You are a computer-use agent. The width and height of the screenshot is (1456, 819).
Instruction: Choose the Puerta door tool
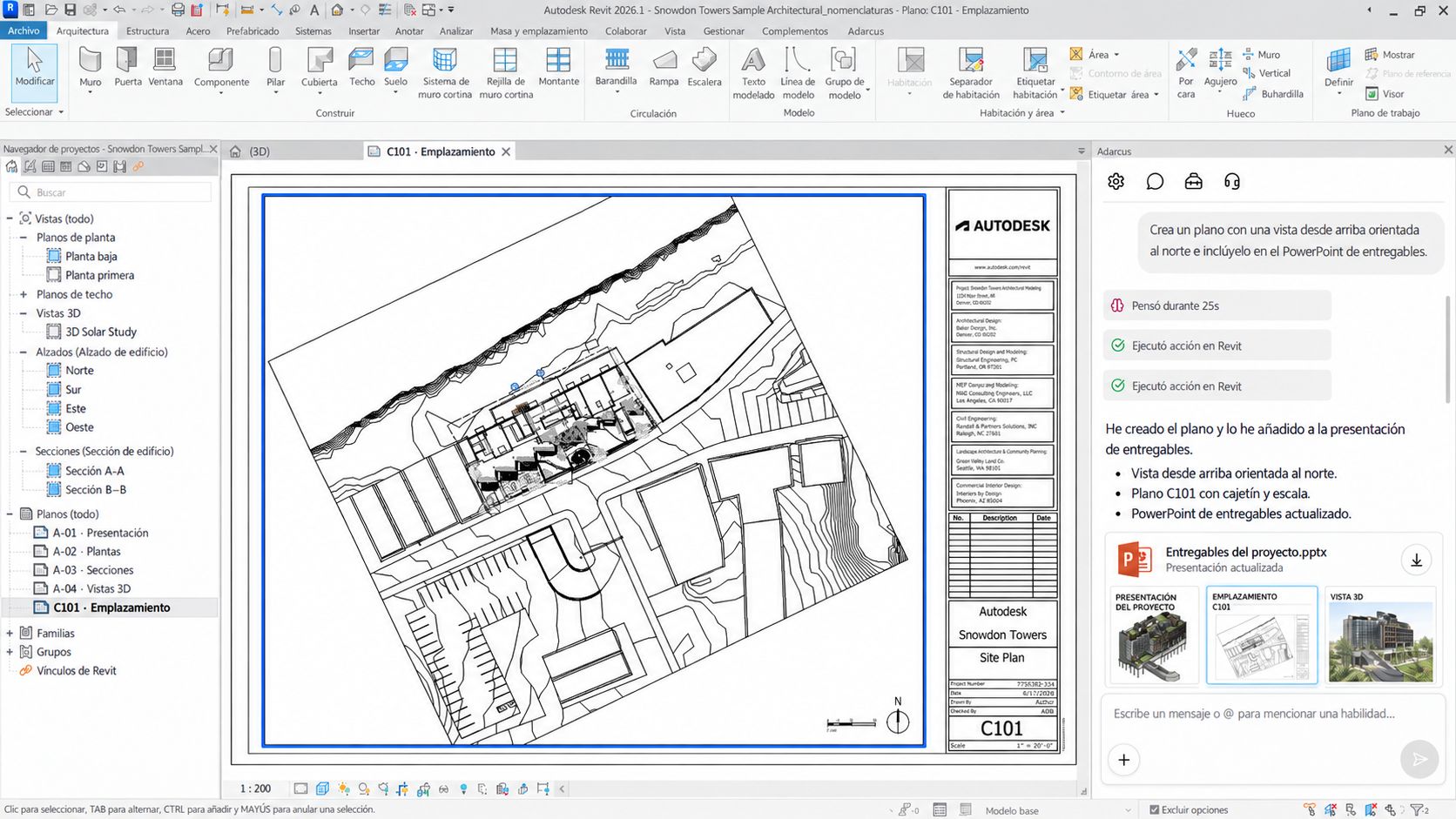click(x=127, y=68)
